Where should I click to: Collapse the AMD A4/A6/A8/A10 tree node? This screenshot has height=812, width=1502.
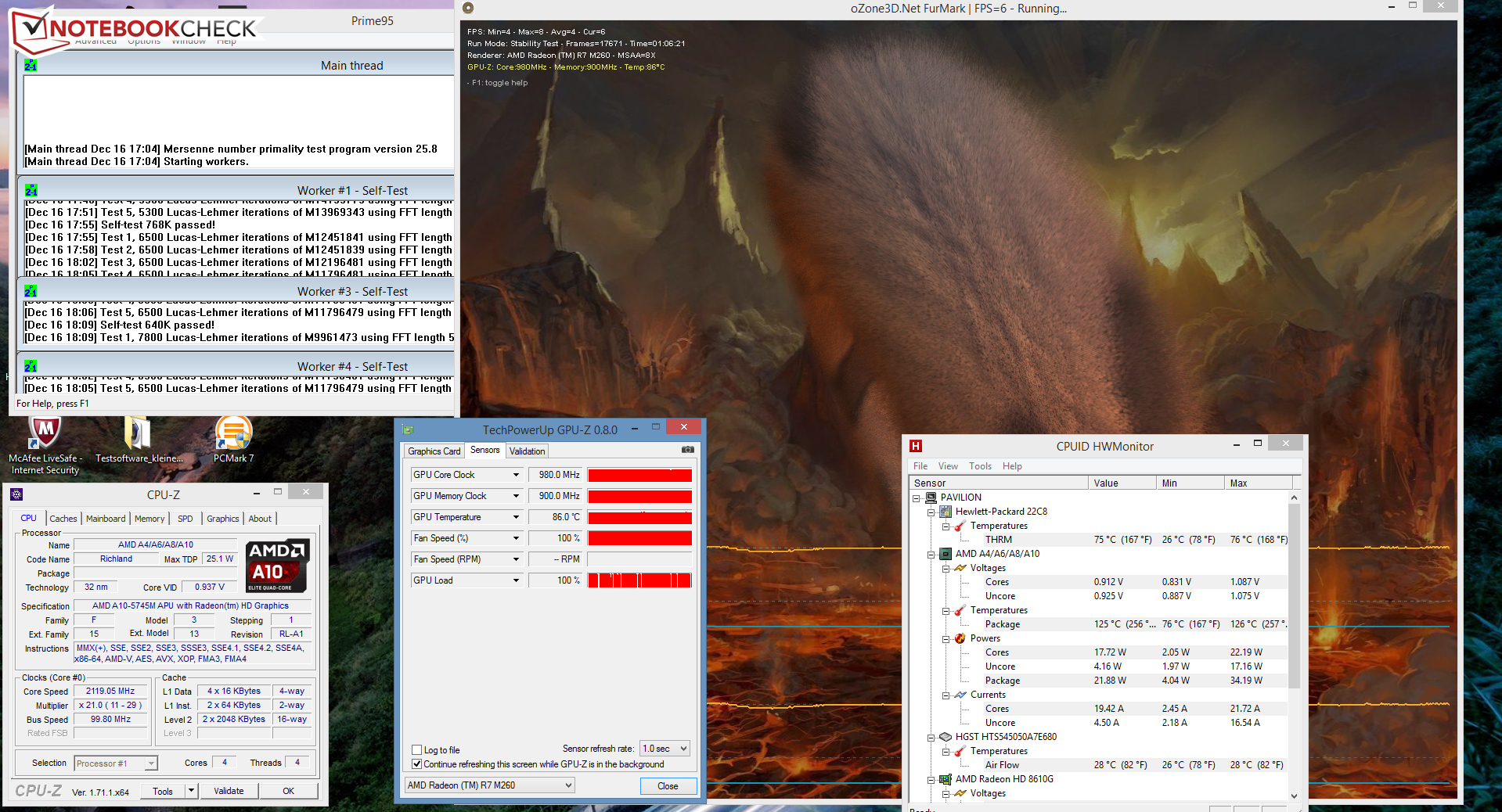[931, 555]
